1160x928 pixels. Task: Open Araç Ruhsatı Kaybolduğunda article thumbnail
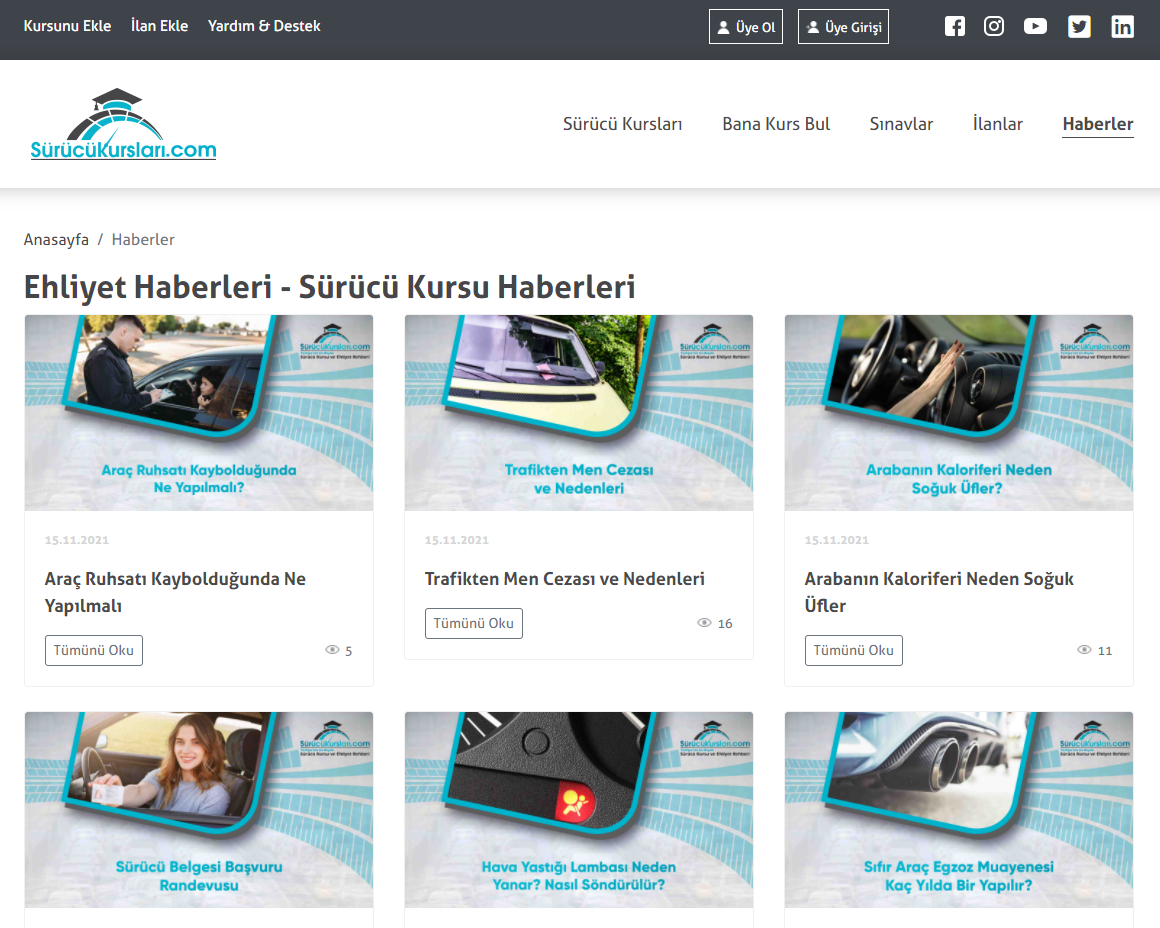click(x=199, y=413)
